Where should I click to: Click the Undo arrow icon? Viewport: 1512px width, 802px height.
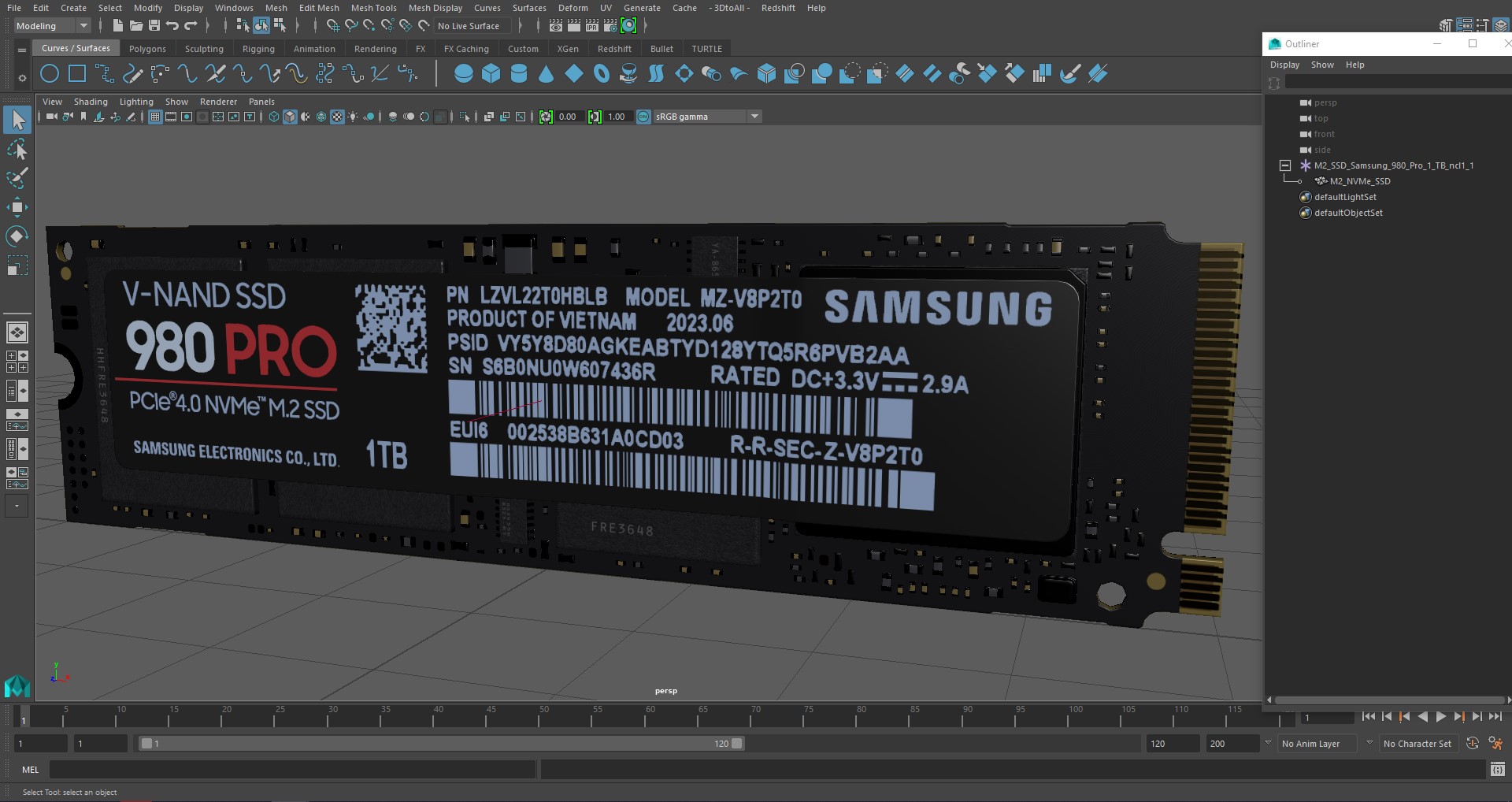point(172,26)
